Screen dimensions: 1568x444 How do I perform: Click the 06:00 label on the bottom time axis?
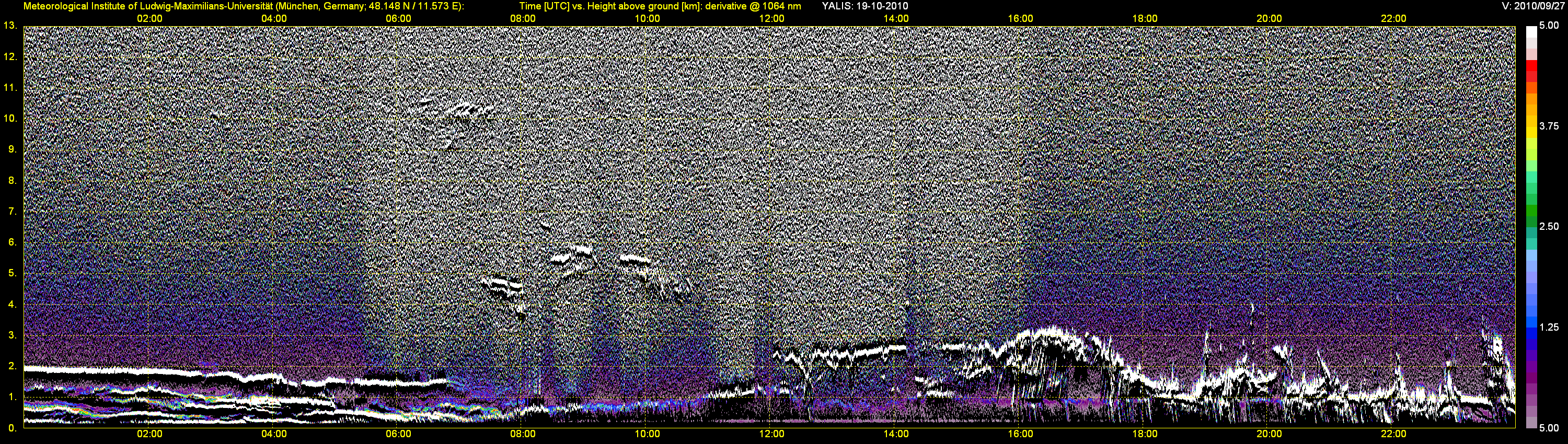tap(398, 434)
